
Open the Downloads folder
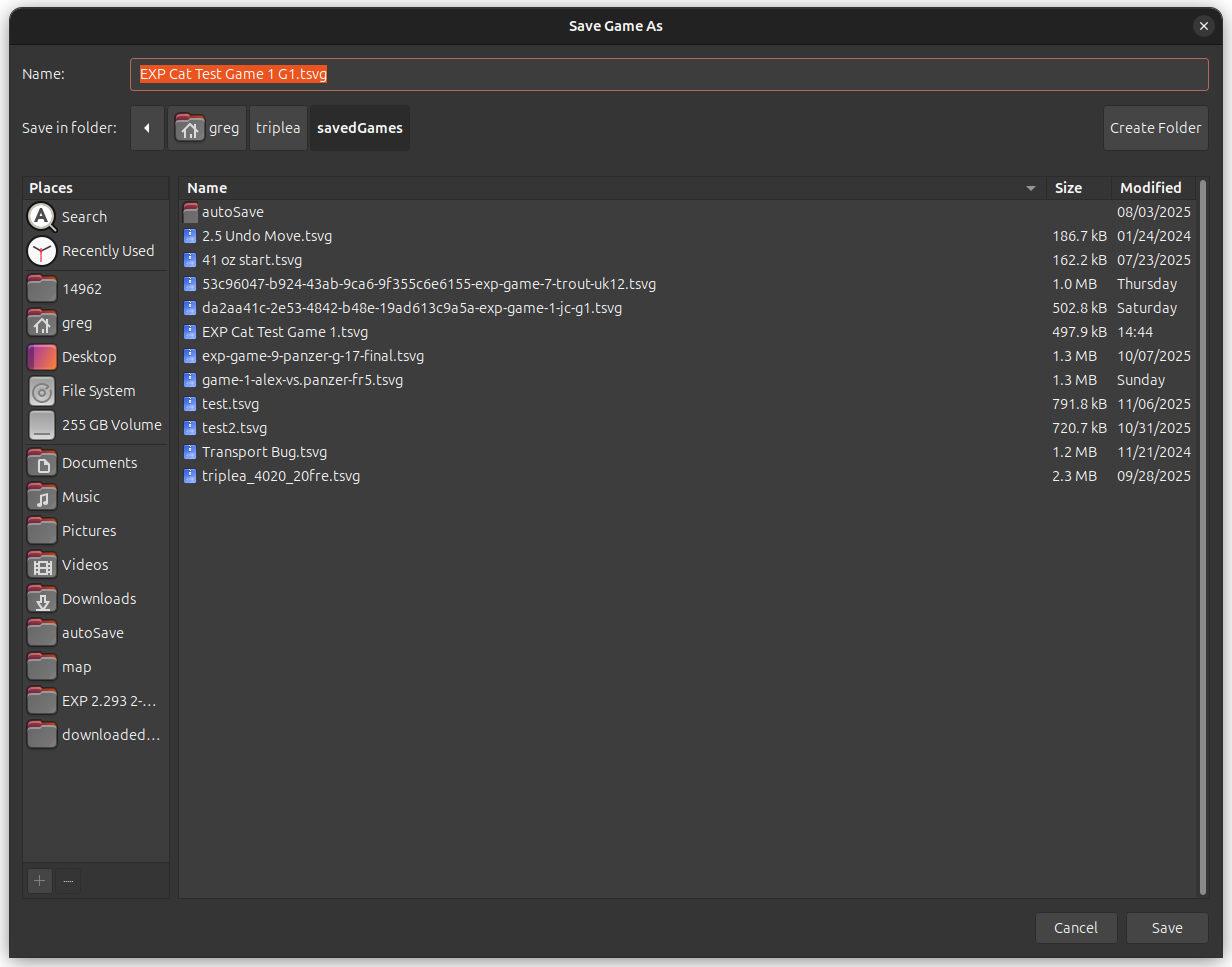pyautogui.click(x=99, y=598)
